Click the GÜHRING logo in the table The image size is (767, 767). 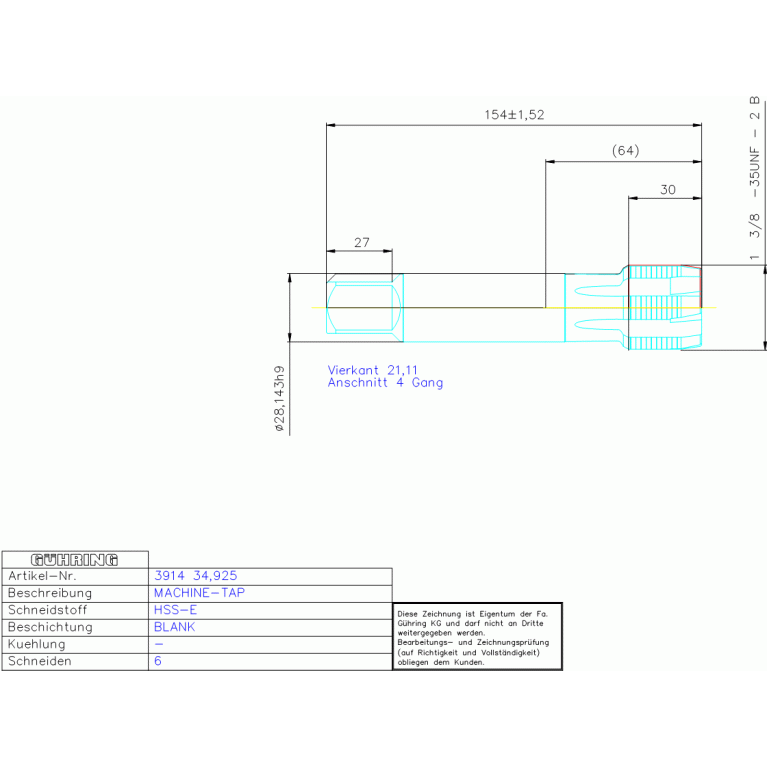point(74,560)
